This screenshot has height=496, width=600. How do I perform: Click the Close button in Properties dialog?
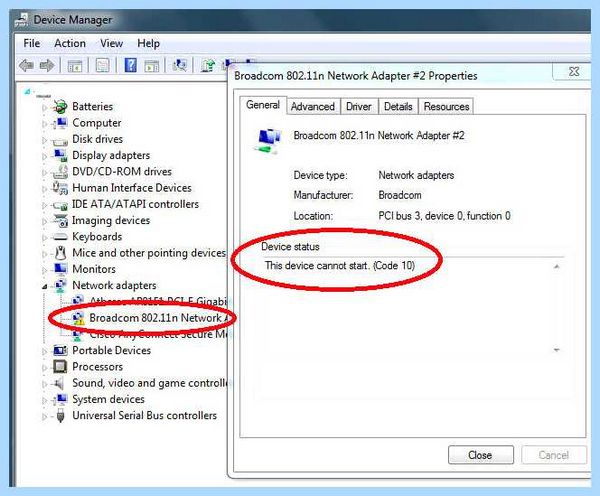click(x=481, y=455)
